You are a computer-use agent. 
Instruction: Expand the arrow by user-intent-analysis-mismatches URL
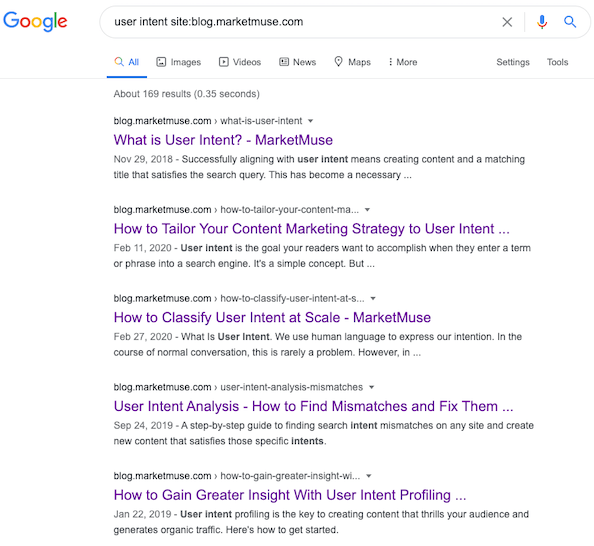(372, 387)
